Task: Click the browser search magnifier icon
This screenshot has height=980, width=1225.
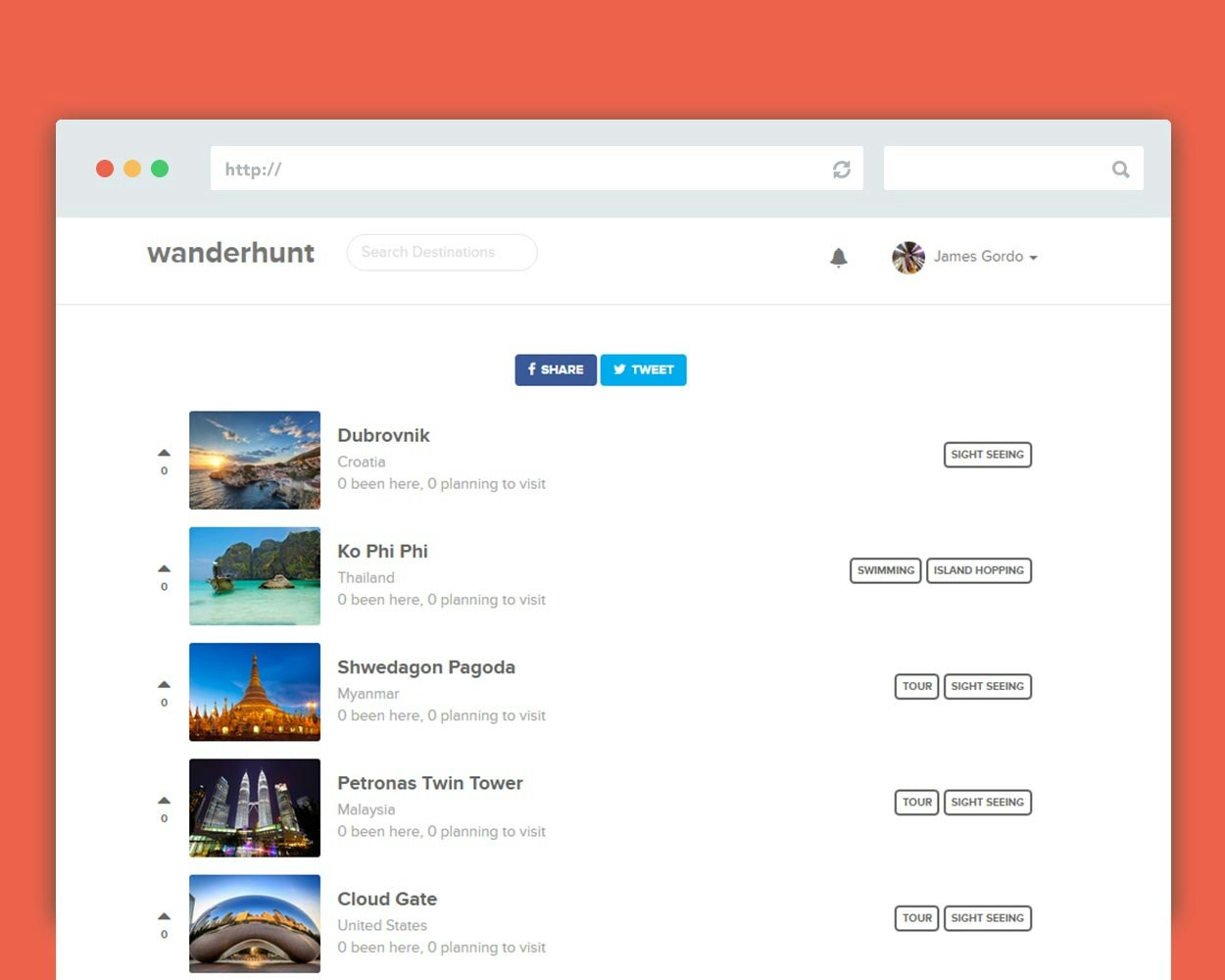Action: coord(1120,169)
